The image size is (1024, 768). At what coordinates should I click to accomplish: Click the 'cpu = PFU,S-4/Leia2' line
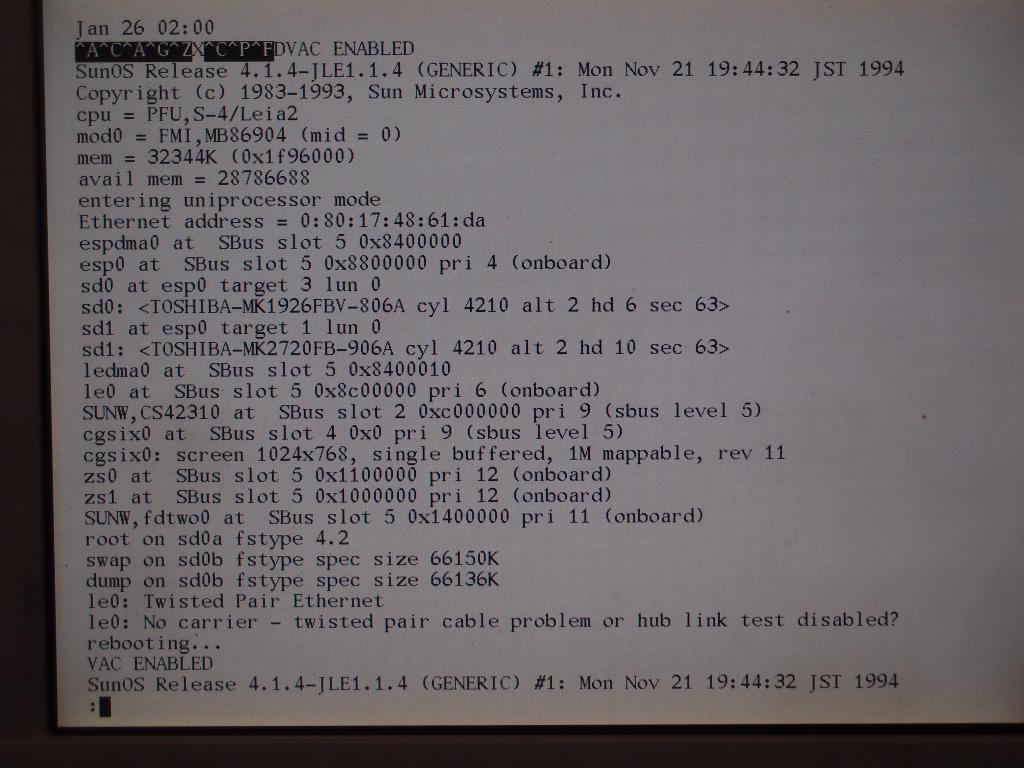click(x=187, y=114)
